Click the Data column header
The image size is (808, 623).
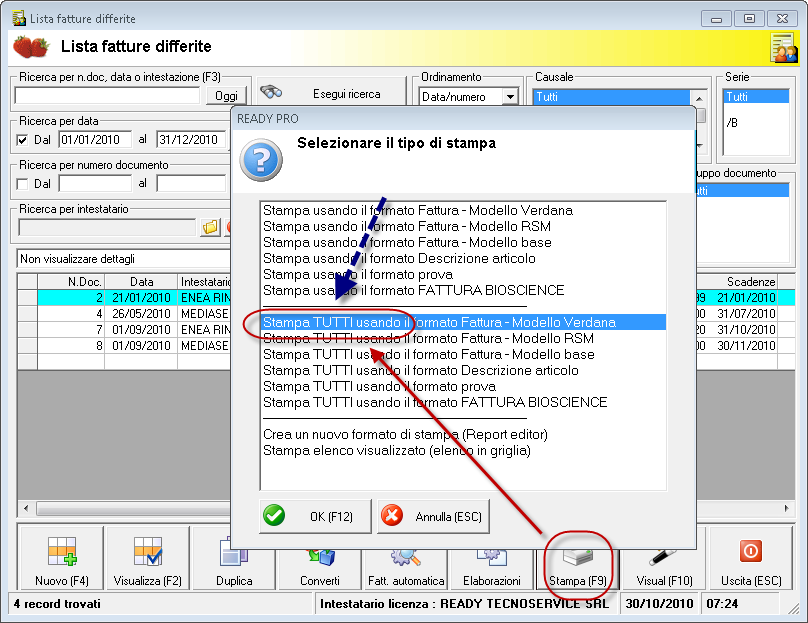pyautogui.click(x=141, y=282)
